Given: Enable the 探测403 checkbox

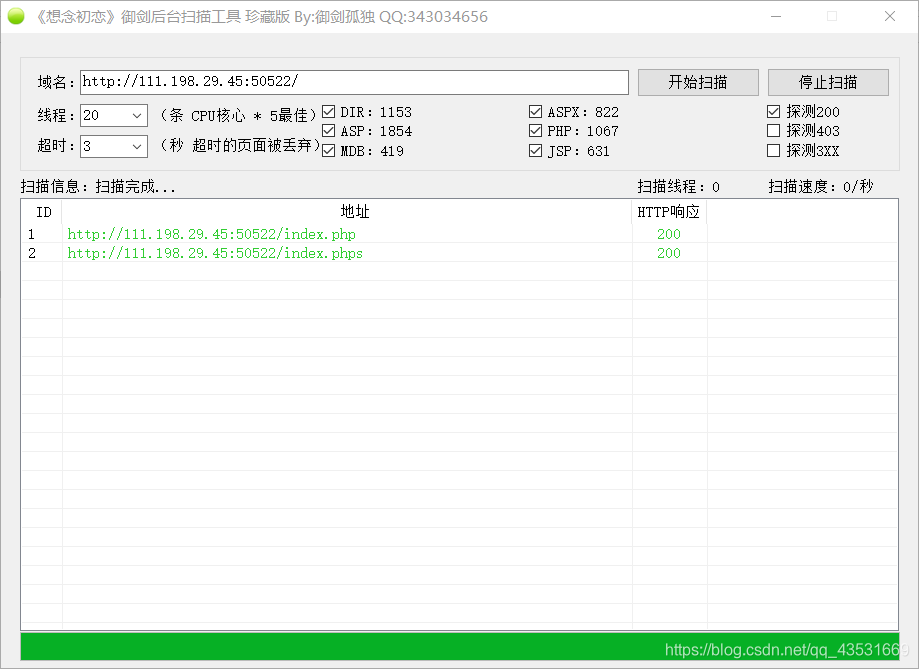Looking at the screenshot, I should click(774, 130).
